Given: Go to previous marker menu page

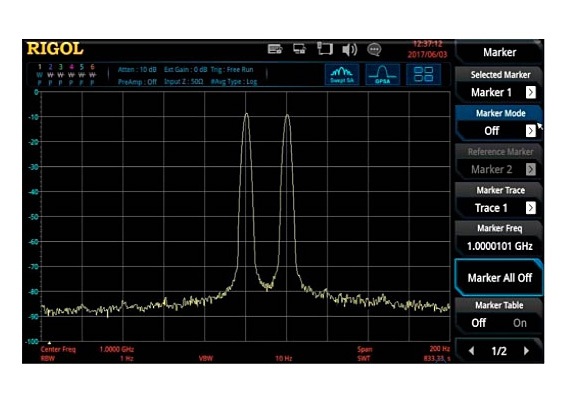Looking at the screenshot, I should pyautogui.click(x=471, y=351).
